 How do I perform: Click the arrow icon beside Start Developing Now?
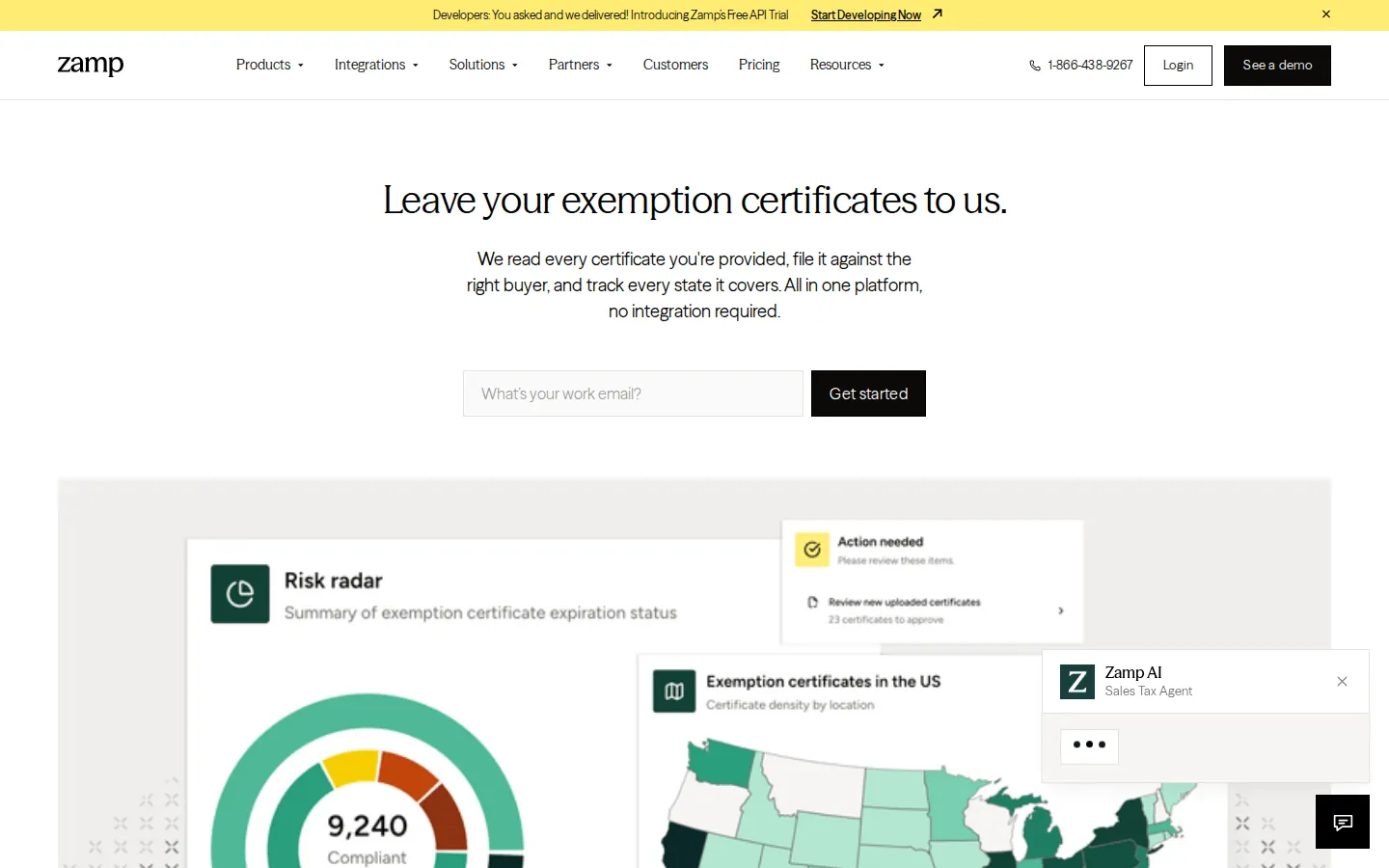click(x=937, y=14)
